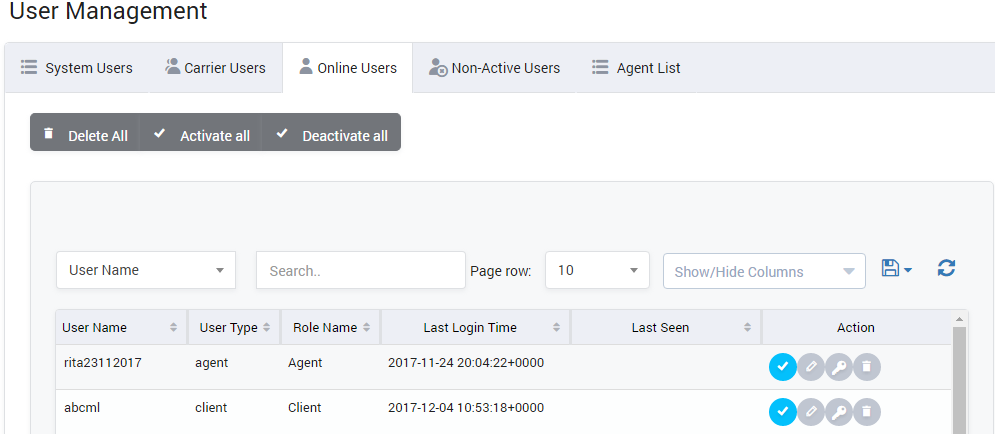Click the edit pencil icon for rita23112017
Screen dimensions: 995x434
point(811,367)
